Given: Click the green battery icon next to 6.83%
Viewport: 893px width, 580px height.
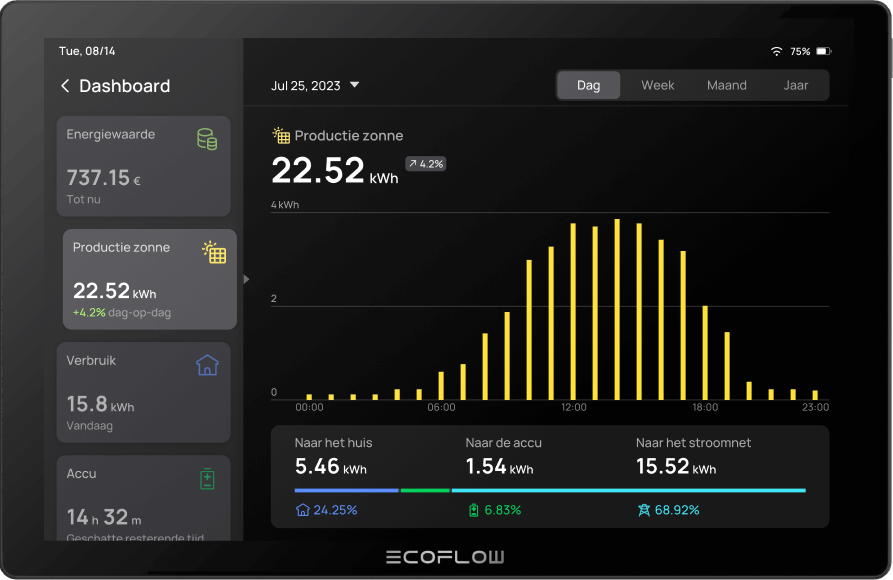Looking at the screenshot, I should (x=474, y=510).
